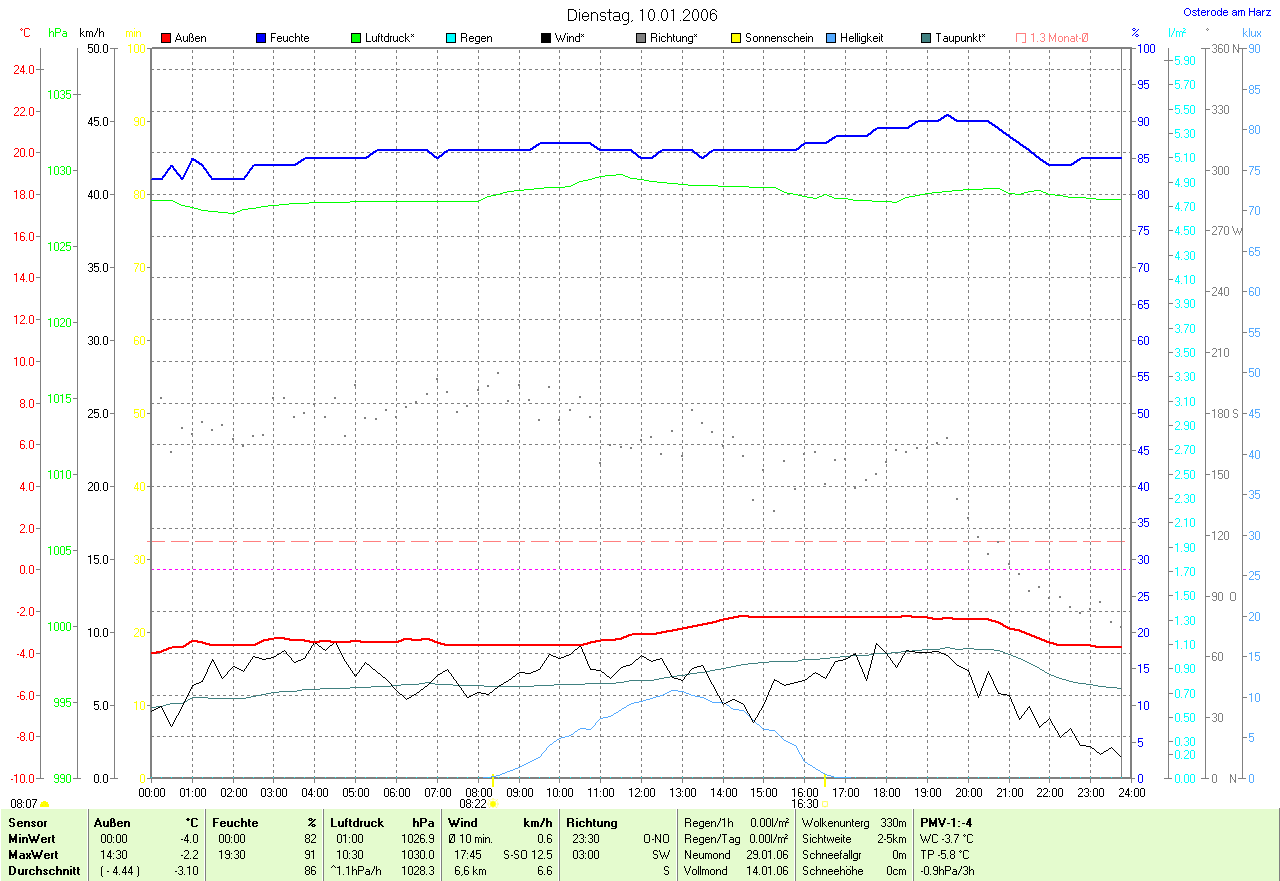Click the sunrise sun icon at 08:22
The height and width of the screenshot is (881, 1280).
tap(493, 803)
